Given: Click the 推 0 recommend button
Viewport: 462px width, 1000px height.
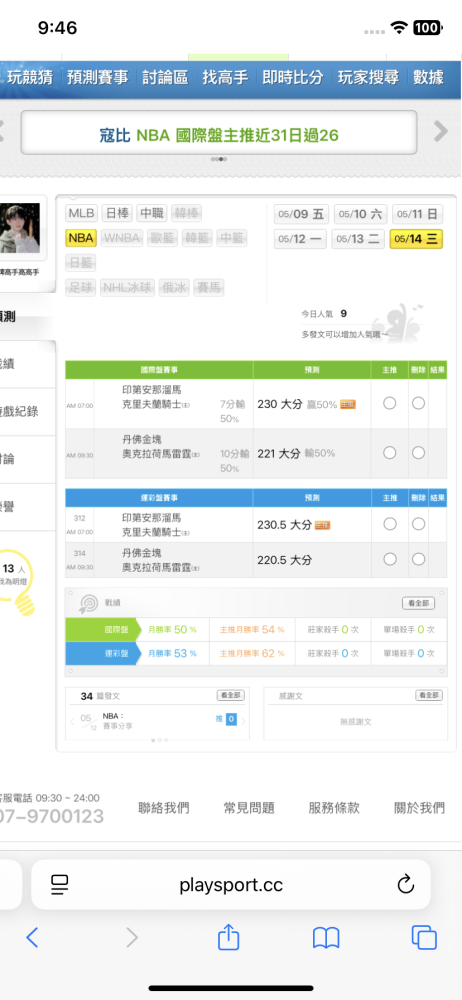Looking at the screenshot, I should pyautogui.click(x=227, y=719).
